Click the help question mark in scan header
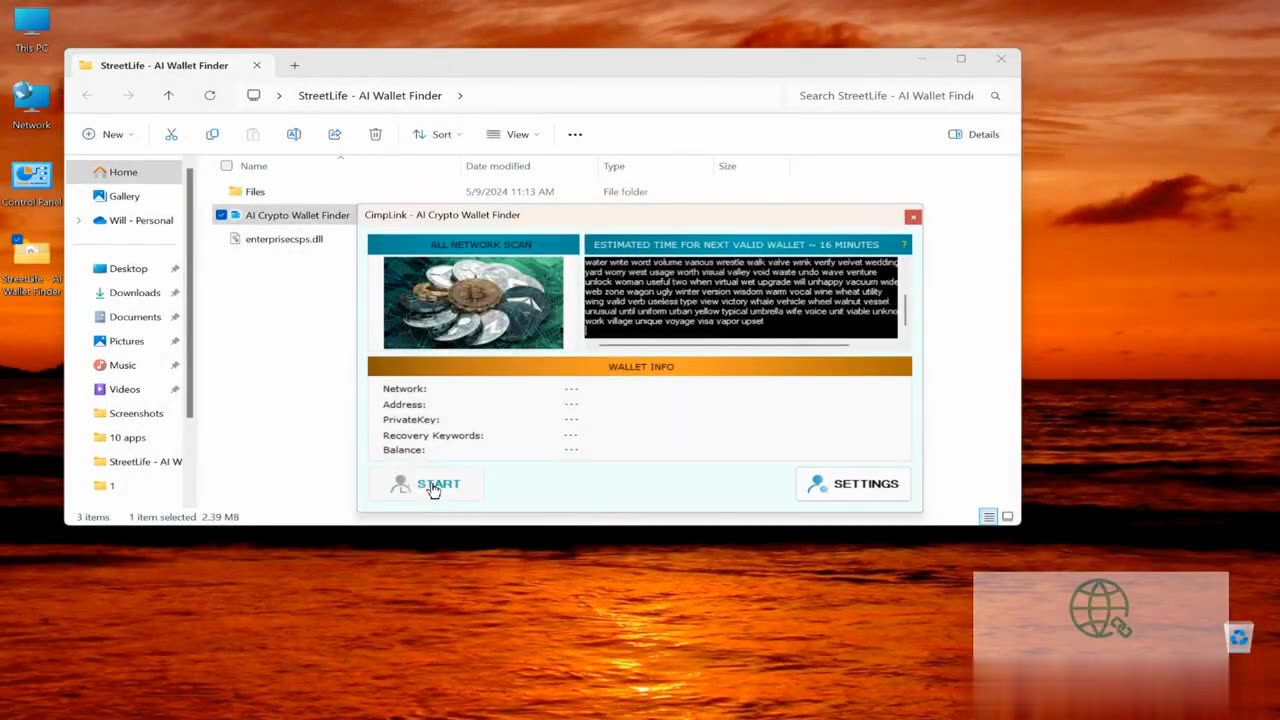This screenshot has width=1280, height=720. (904, 244)
